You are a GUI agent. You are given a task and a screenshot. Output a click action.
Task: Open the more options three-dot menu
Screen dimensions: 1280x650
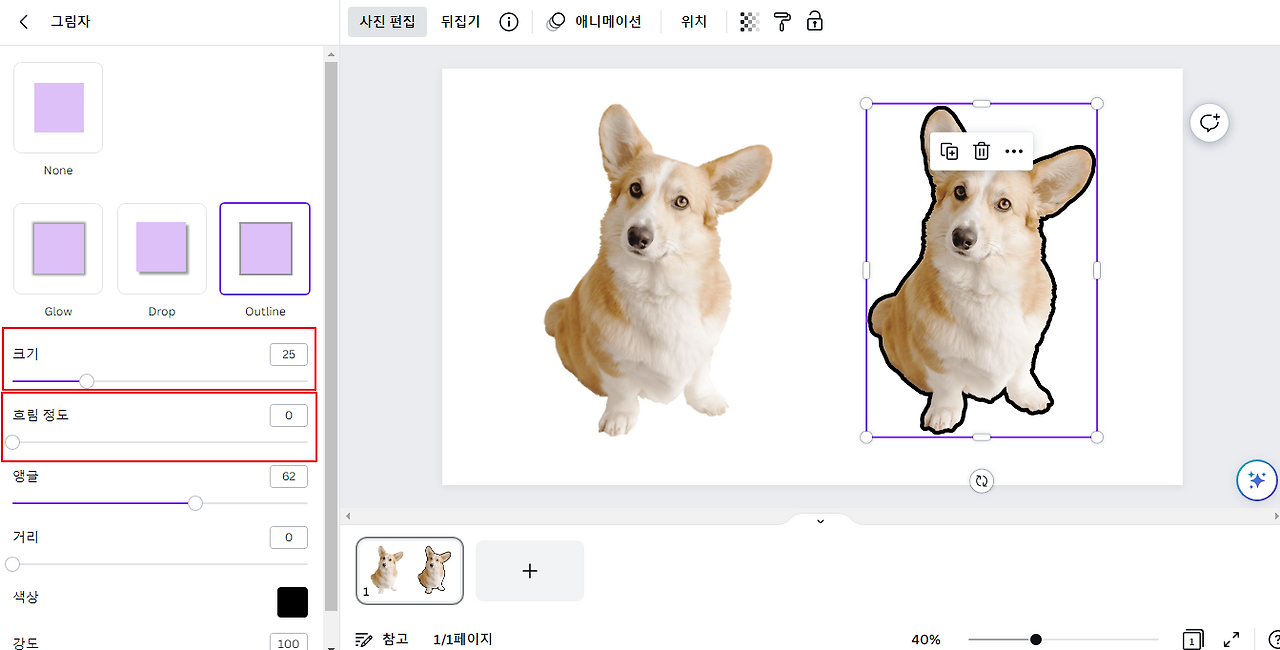click(x=1014, y=151)
